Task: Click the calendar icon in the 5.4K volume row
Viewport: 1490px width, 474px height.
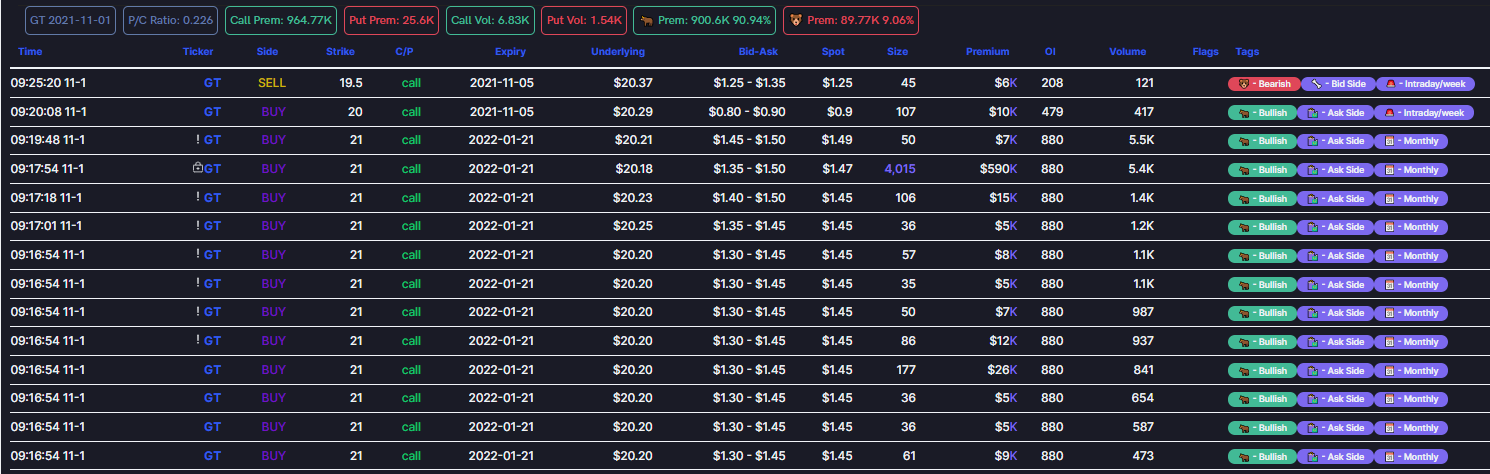Action: pyautogui.click(x=1387, y=170)
